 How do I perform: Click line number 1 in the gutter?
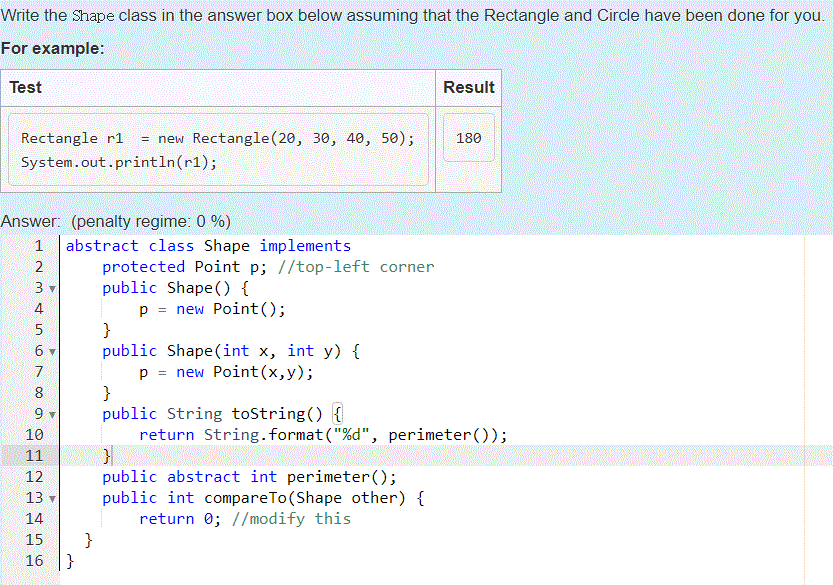click(39, 246)
